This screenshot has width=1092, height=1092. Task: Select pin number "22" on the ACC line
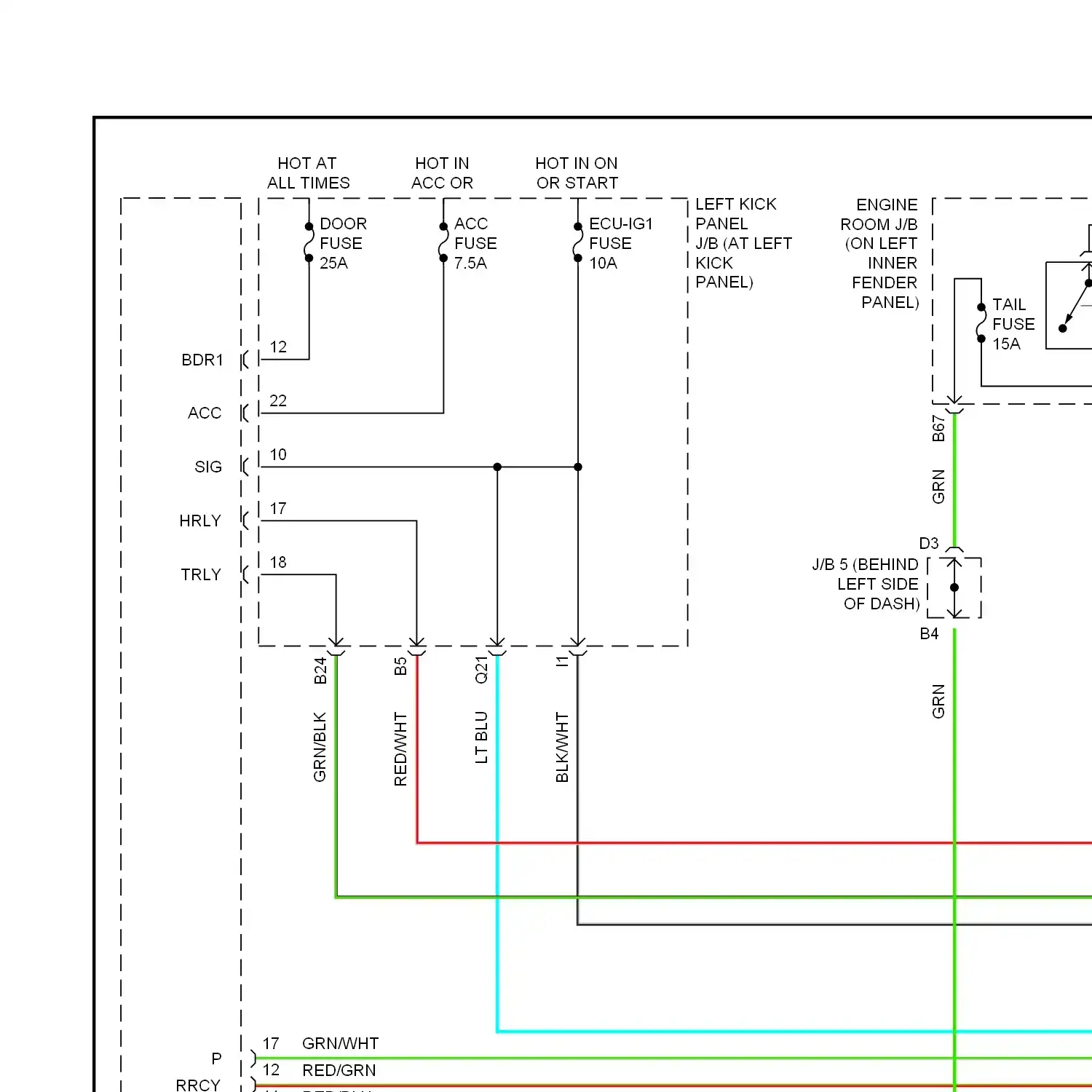(278, 400)
